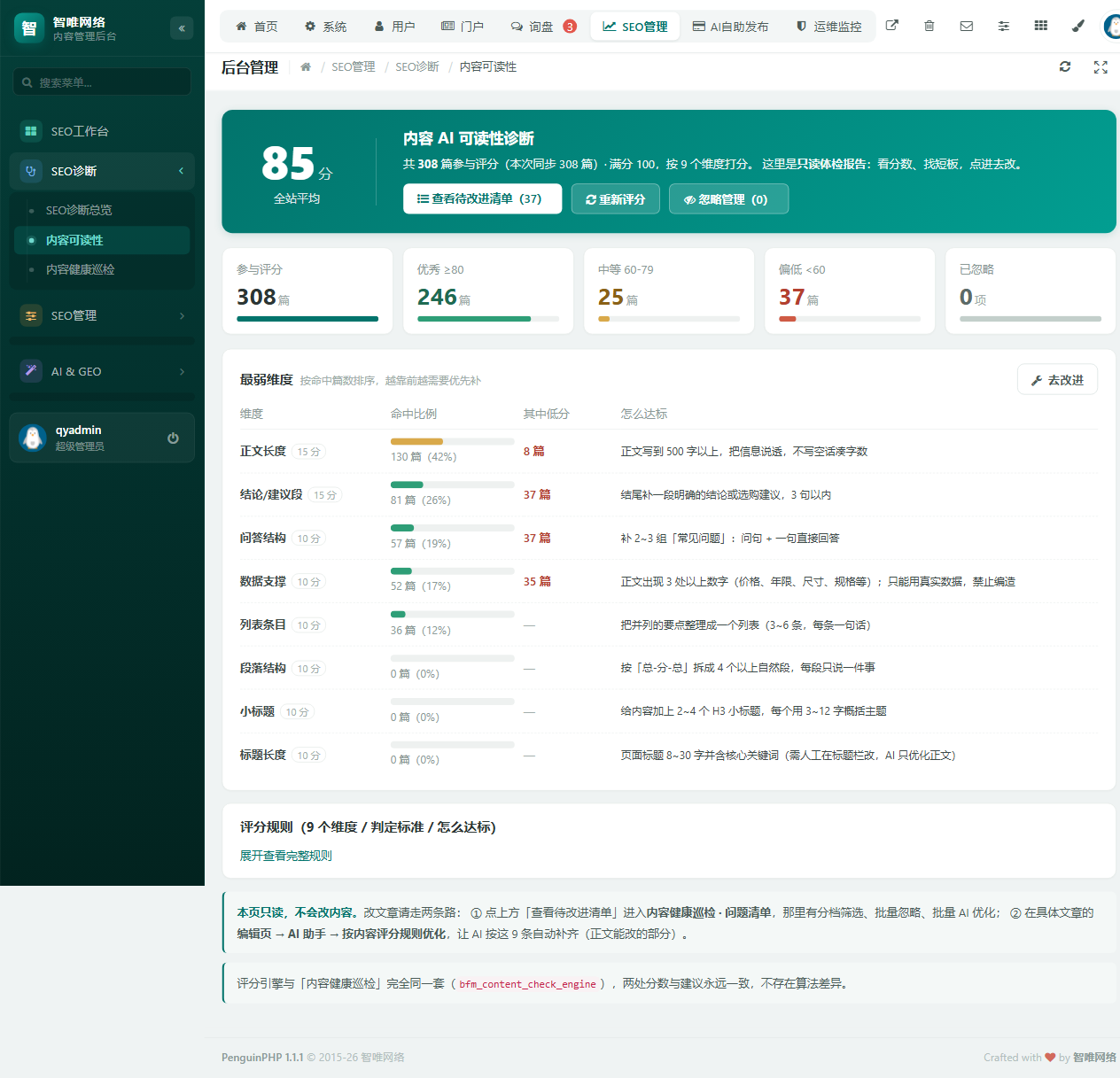The image size is (1120, 1078).
Task: Open 内容健康巡检 in the sidebar
Action: [102, 269]
